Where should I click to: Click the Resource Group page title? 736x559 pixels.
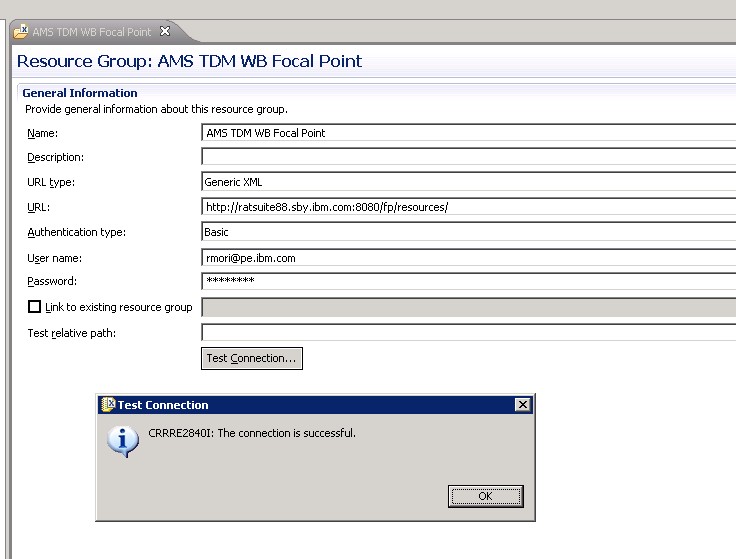click(x=189, y=61)
